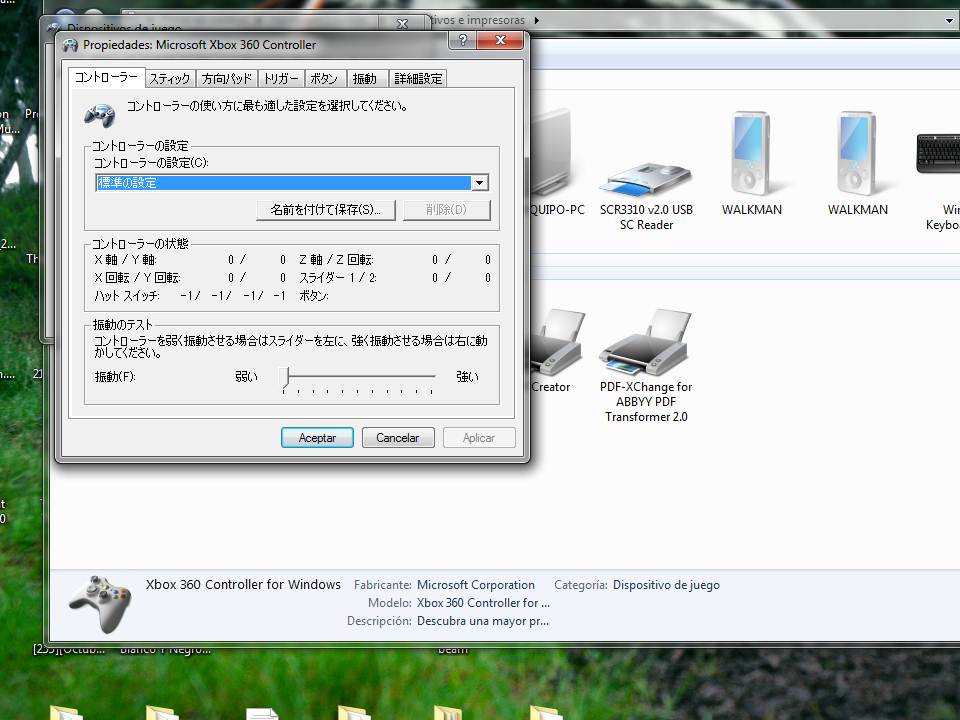Click the 名前を付けて保存(S)... button

[326, 210]
